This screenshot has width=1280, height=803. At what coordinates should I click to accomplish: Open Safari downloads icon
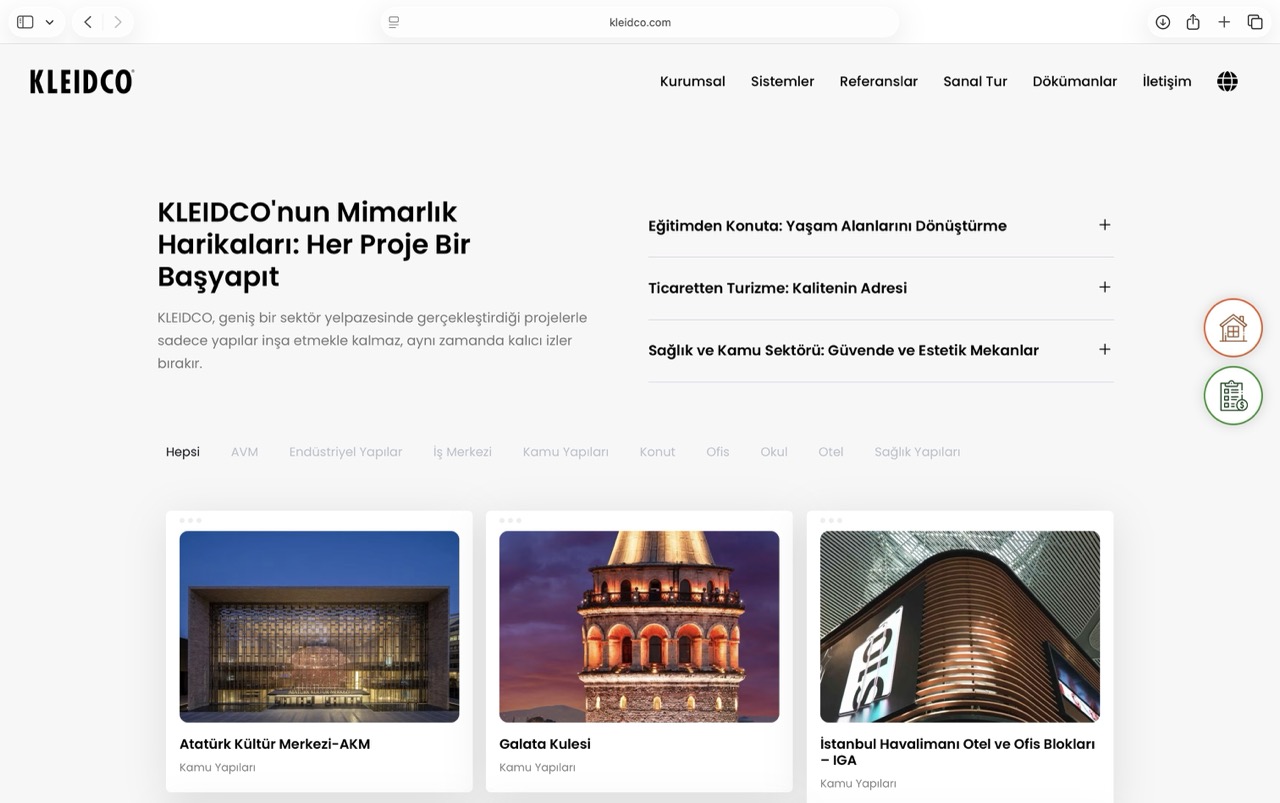click(x=1162, y=22)
